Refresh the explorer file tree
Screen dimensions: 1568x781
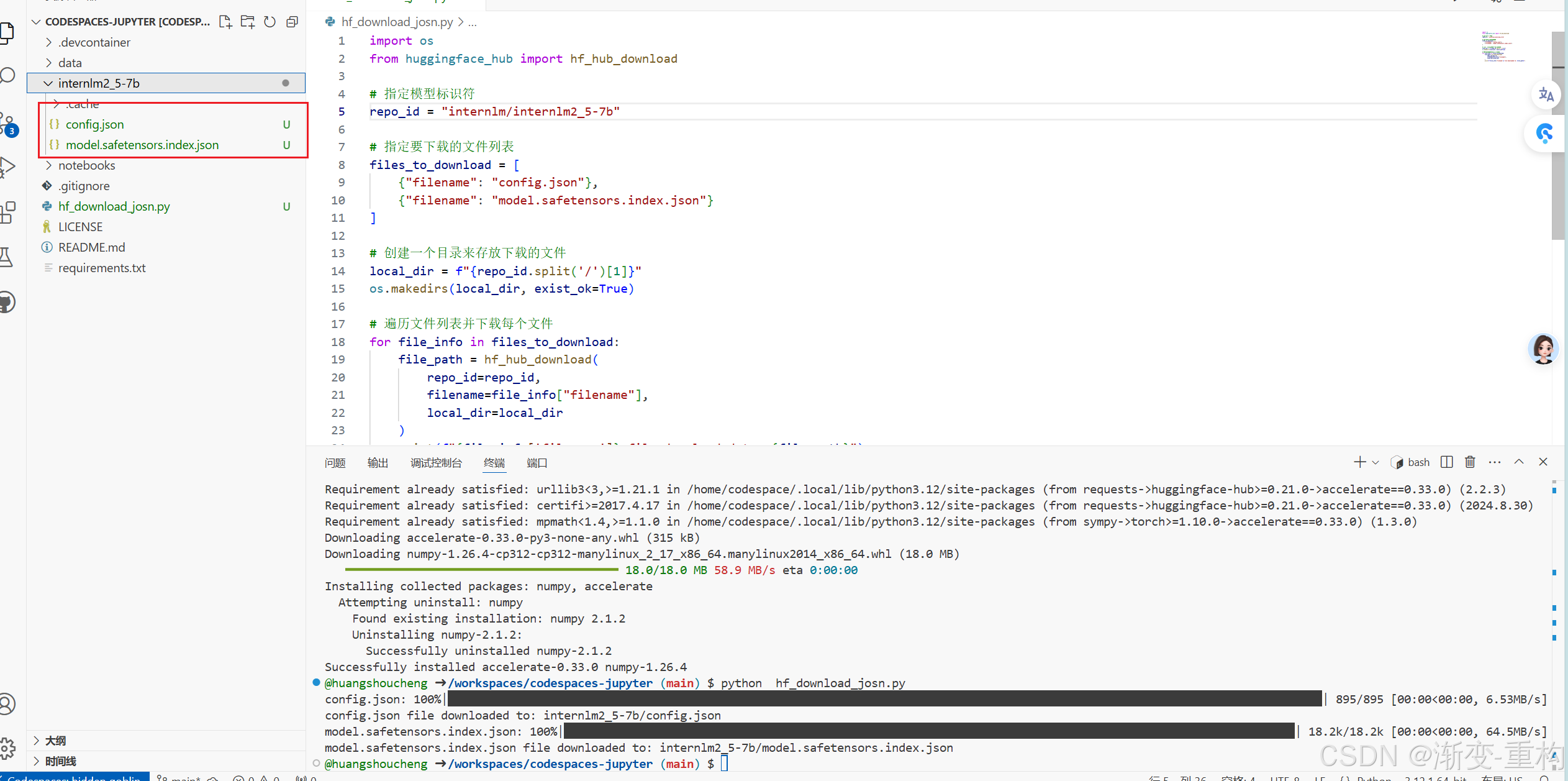pyautogui.click(x=270, y=22)
